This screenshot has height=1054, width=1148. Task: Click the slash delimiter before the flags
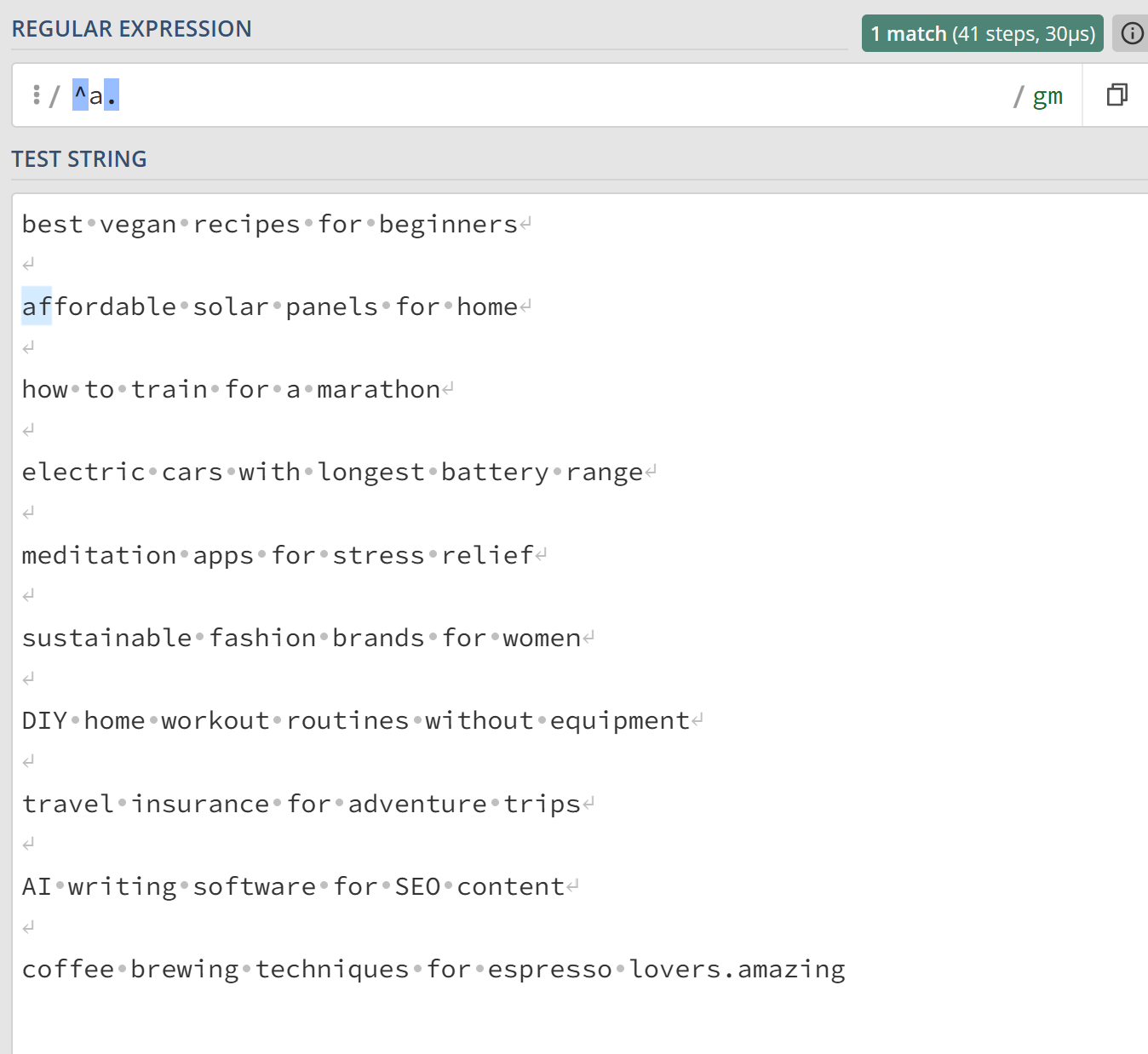(x=1017, y=95)
